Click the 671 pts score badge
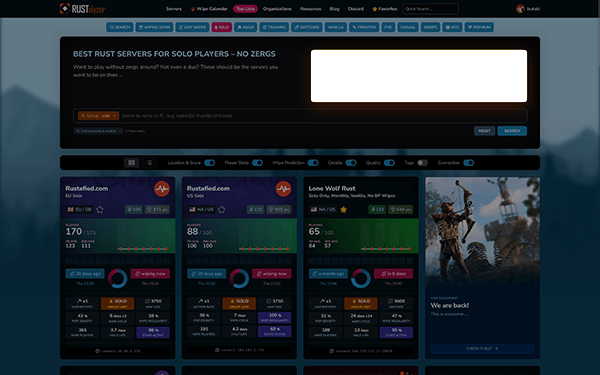 (x=157, y=209)
